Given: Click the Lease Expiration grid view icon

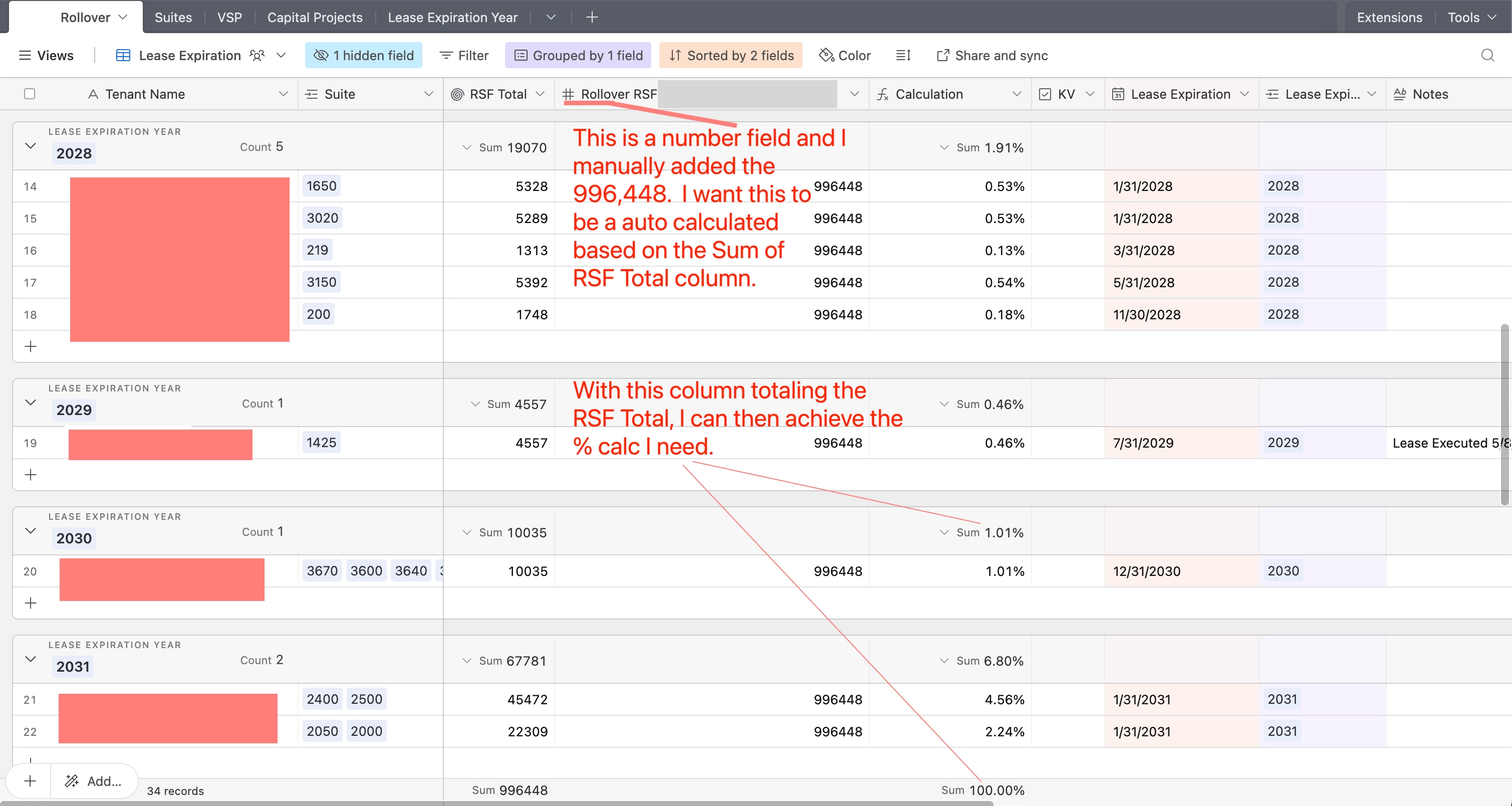Looking at the screenshot, I should [123, 55].
